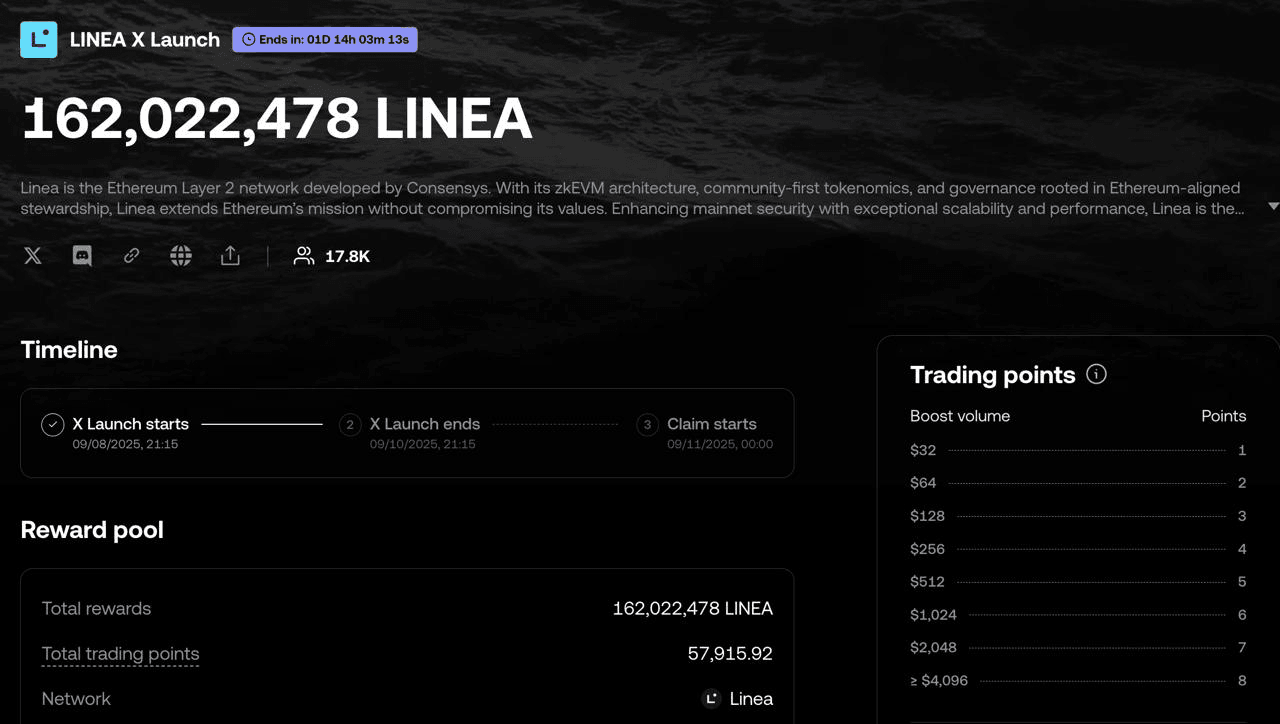
Task: Click the Network row label
Action: pos(76,699)
